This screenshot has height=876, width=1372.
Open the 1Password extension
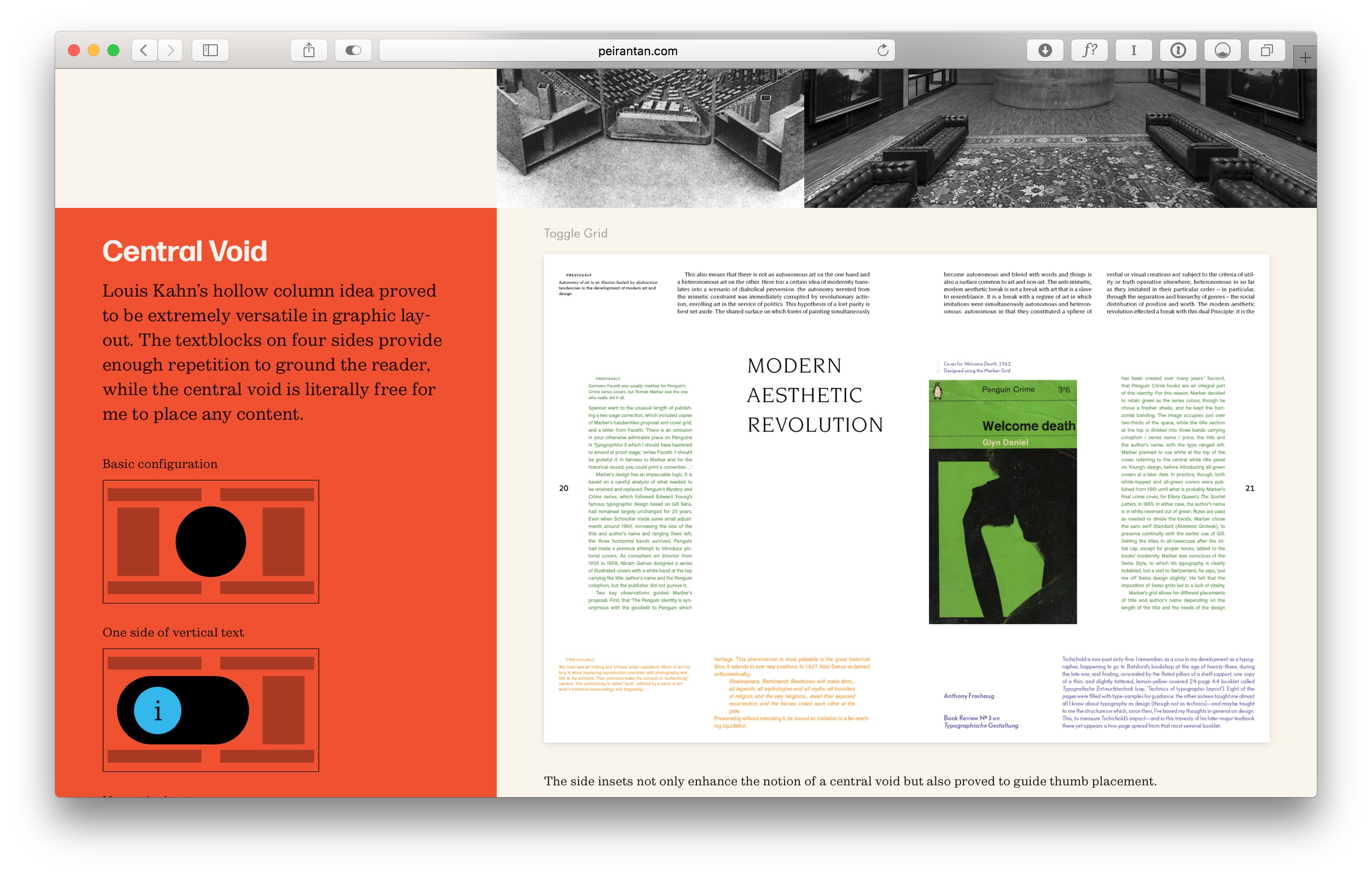point(1178,50)
